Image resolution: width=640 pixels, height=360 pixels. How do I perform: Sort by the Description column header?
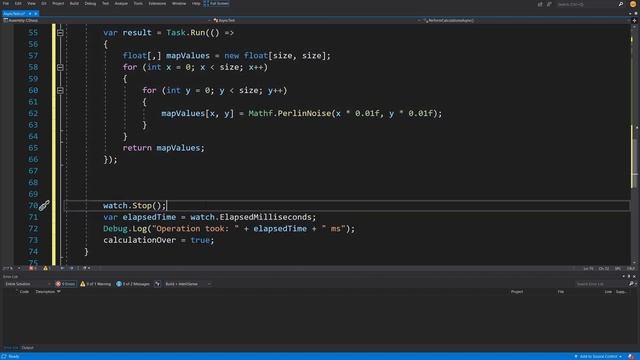point(46,291)
